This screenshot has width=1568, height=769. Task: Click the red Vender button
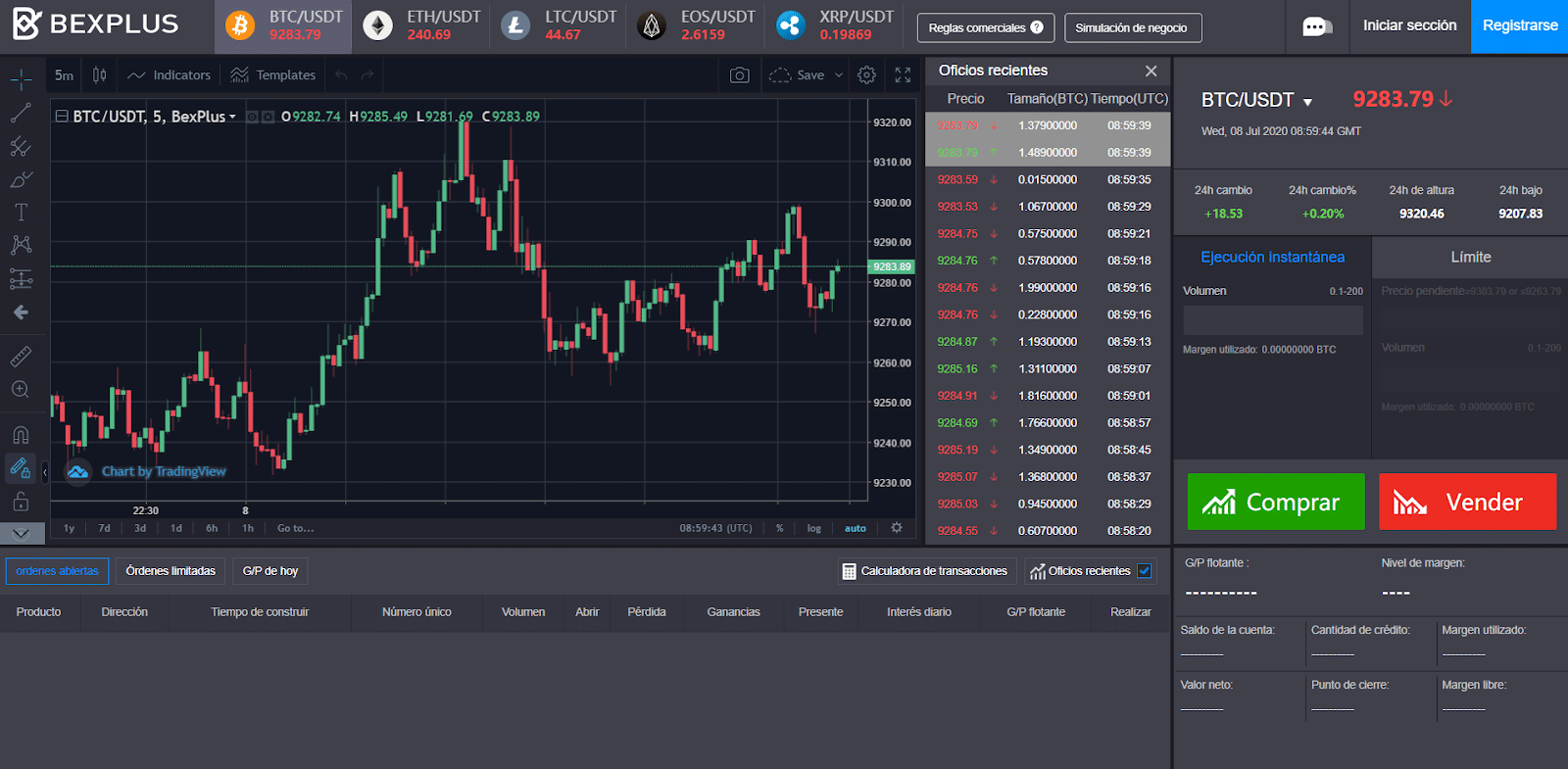(x=1467, y=502)
